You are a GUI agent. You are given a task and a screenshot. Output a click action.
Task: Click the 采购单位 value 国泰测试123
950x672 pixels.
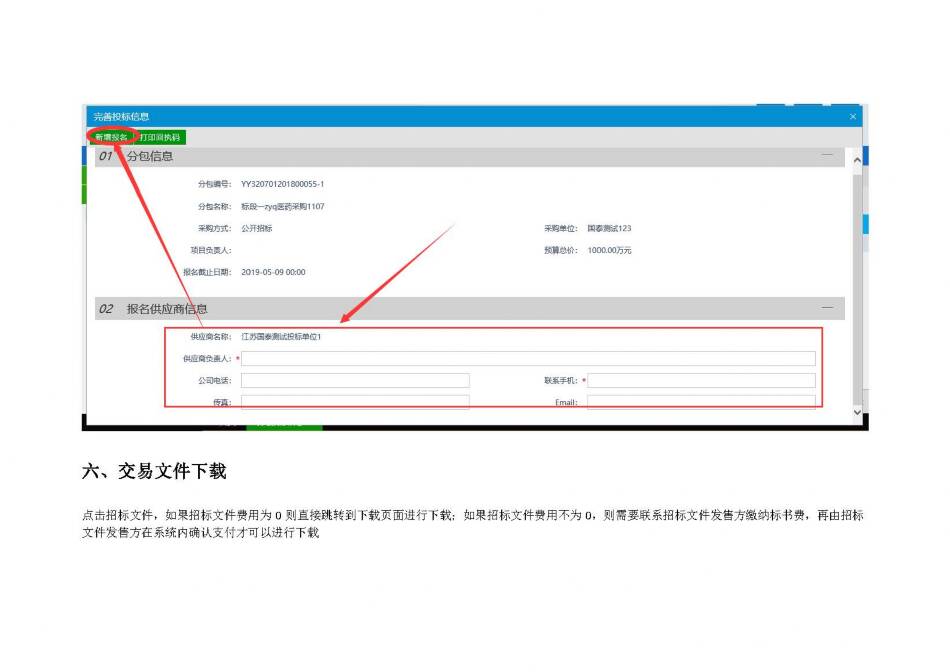point(609,228)
